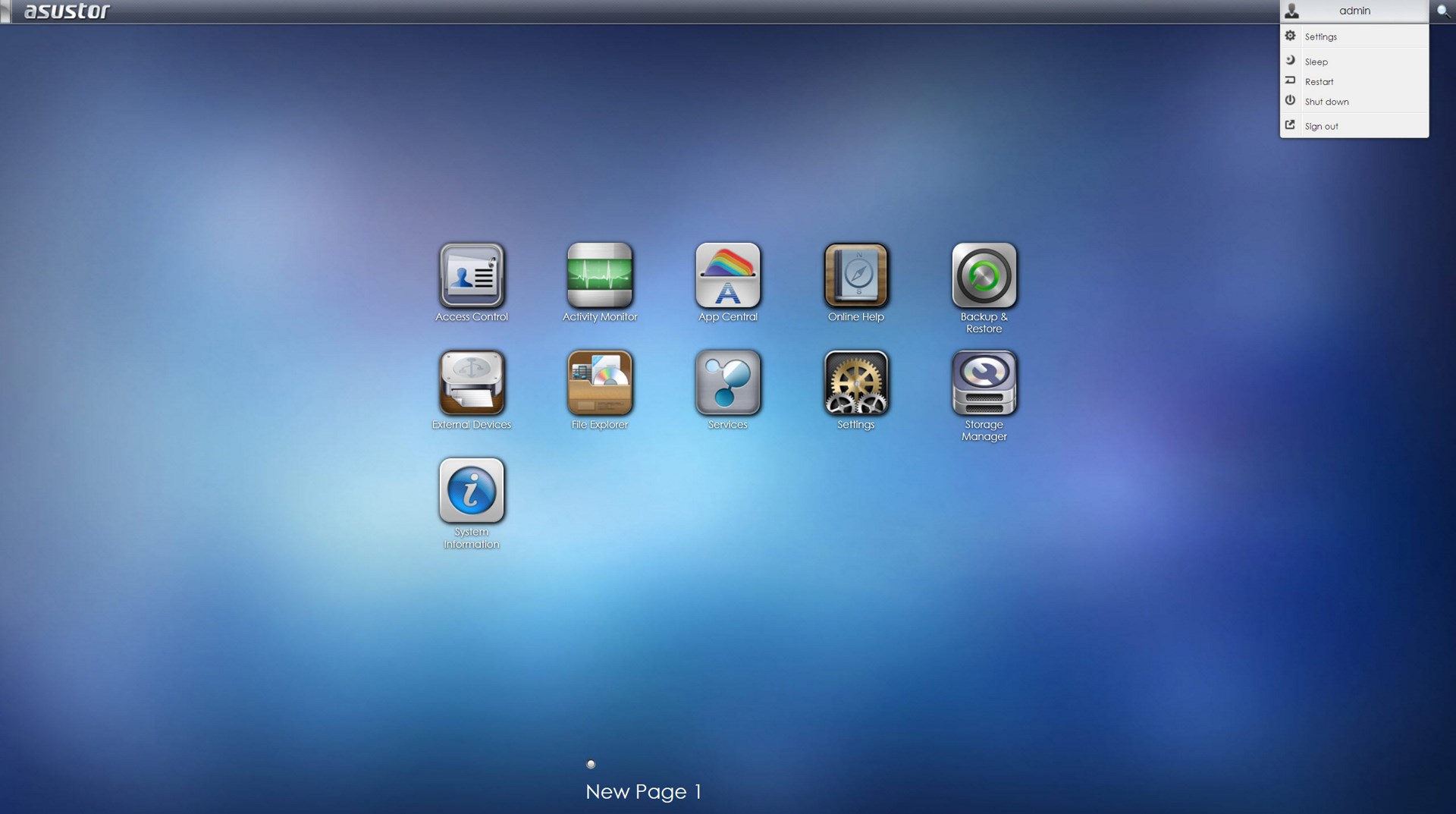Screen dimensions: 1456x814
Task: Click the restart arrow icon in menu
Action: click(x=1290, y=80)
